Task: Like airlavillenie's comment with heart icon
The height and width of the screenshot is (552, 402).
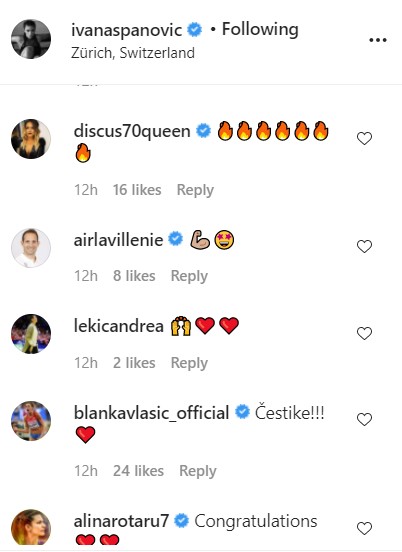Action: pyautogui.click(x=364, y=246)
